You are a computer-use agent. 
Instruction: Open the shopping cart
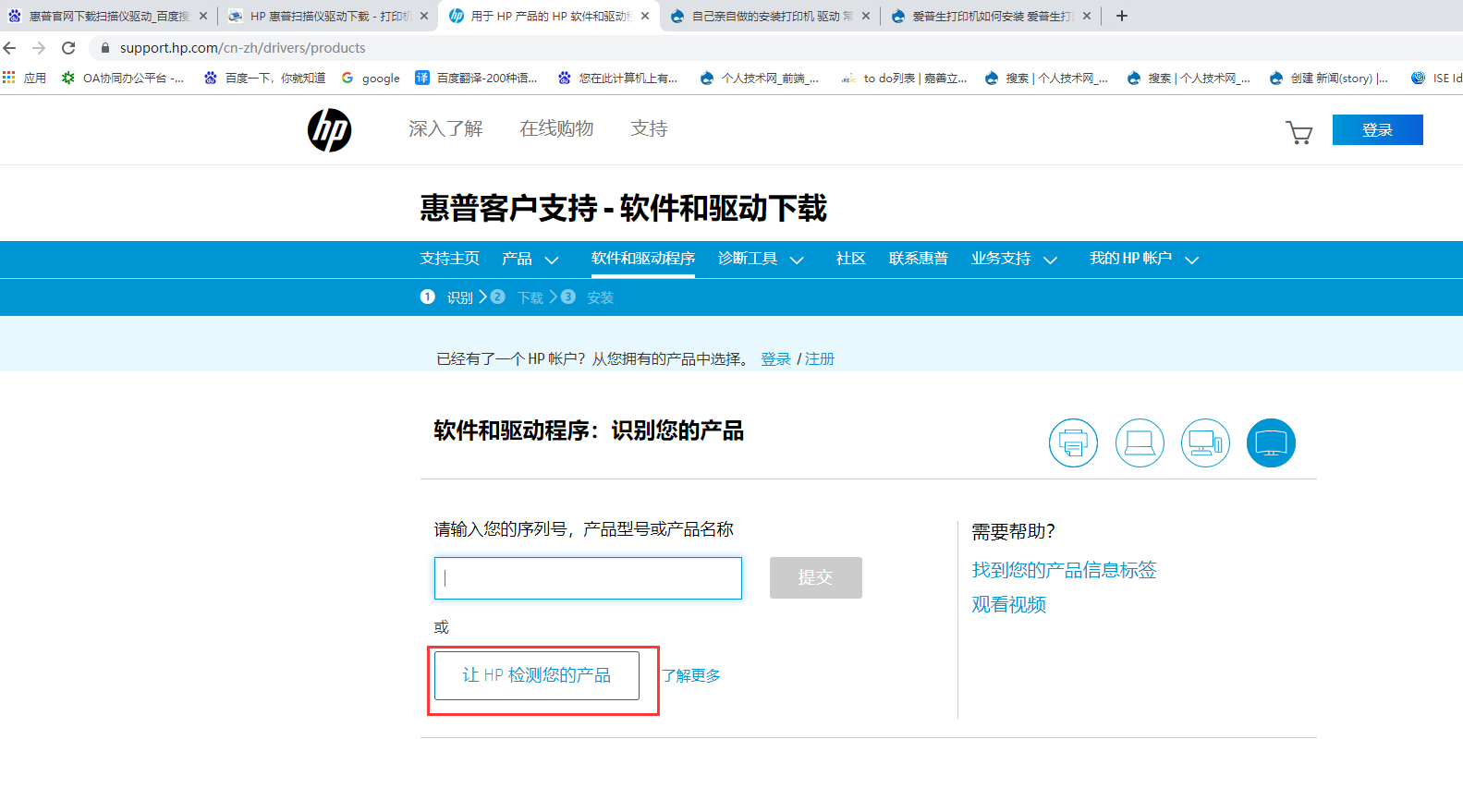[1298, 132]
